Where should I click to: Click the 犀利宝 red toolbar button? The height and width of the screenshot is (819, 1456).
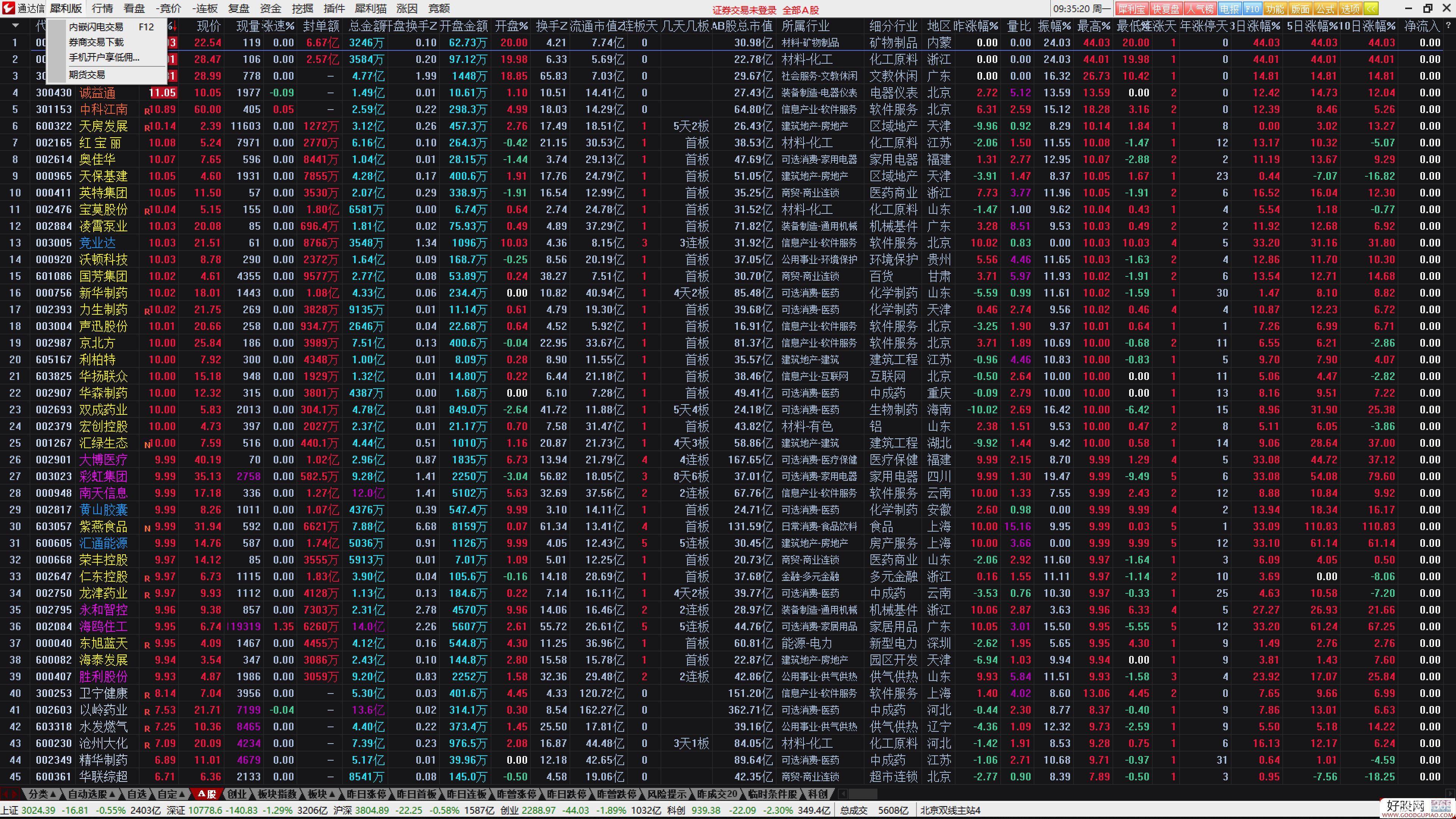[x=1131, y=8]
